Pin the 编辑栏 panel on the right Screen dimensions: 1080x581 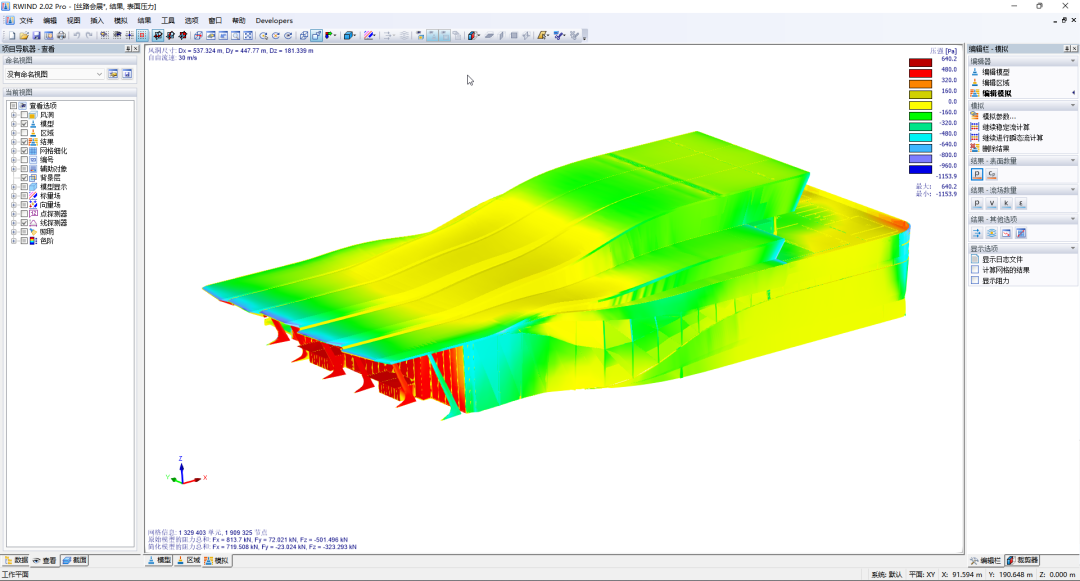[x=1066, y=49]
